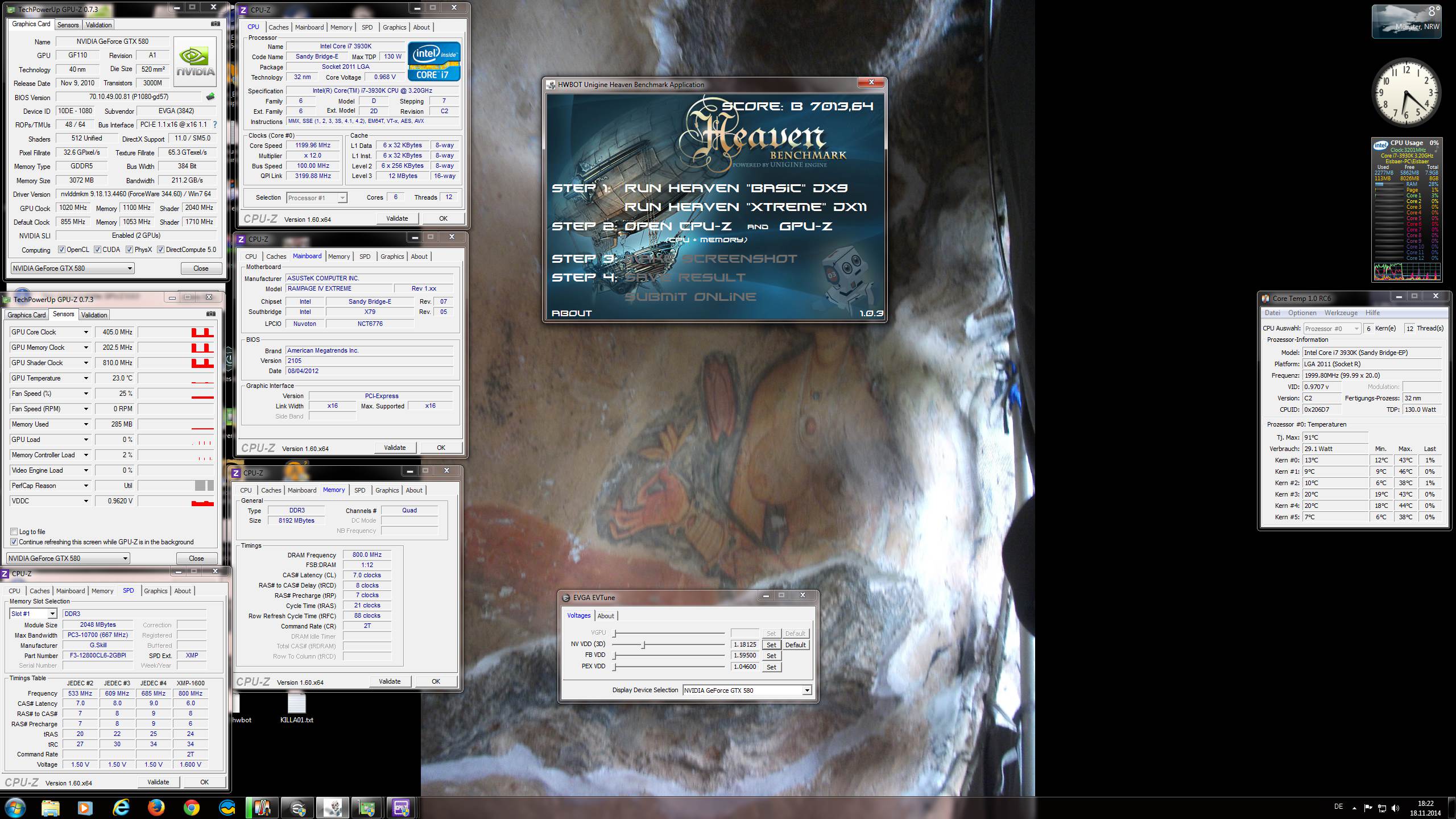Open GPU selector in GPU-Z Sensors window
The width and height of the screenshot is (1456, 819).
68,559
